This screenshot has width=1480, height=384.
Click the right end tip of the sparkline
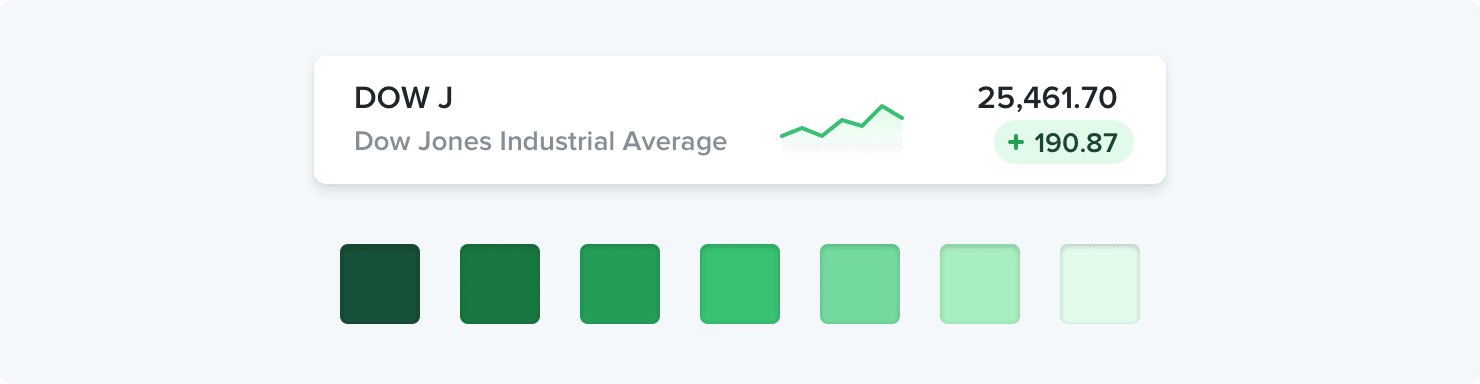pyautogui.click(x=902, y=118)
